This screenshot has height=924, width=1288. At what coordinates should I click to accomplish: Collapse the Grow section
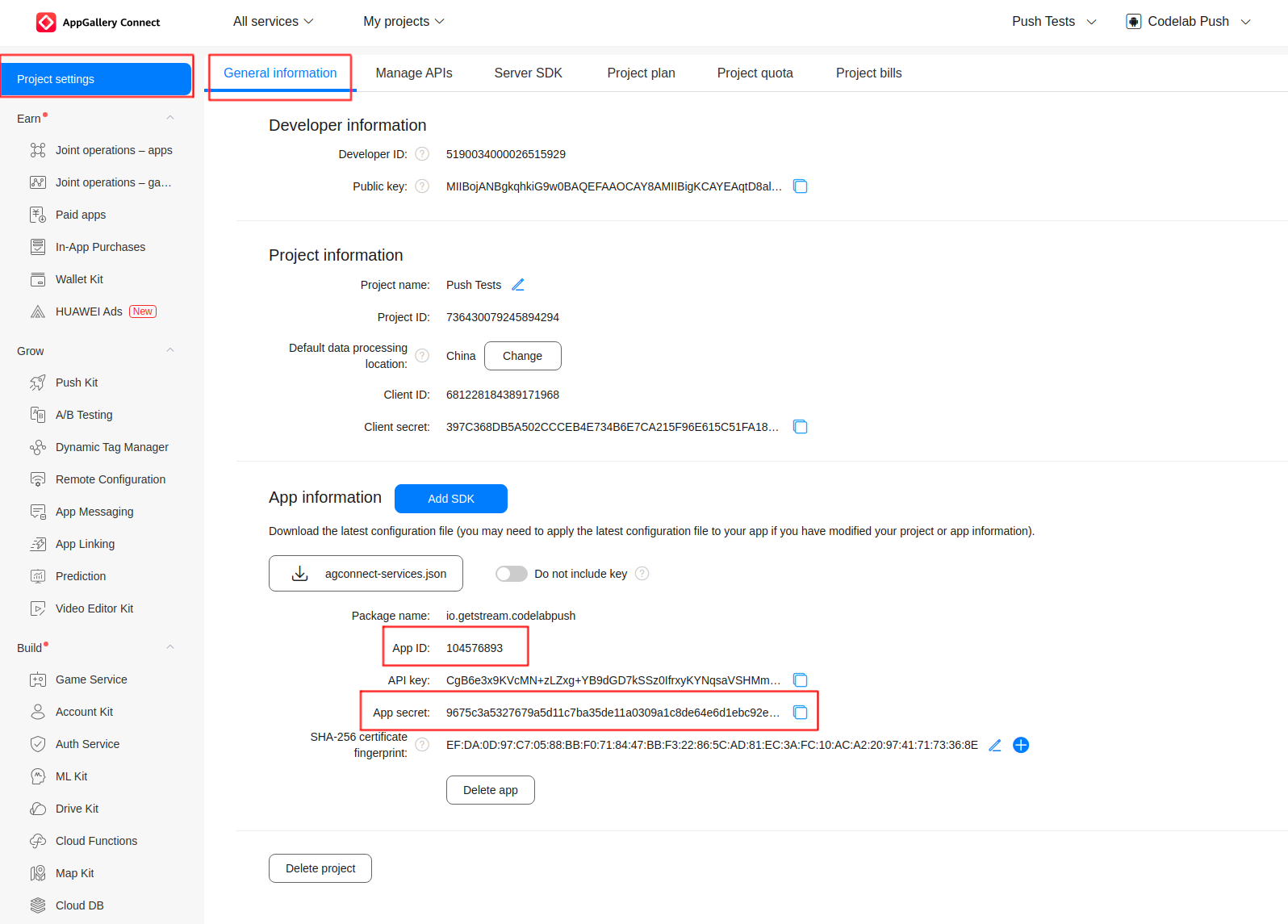(170, 350)
